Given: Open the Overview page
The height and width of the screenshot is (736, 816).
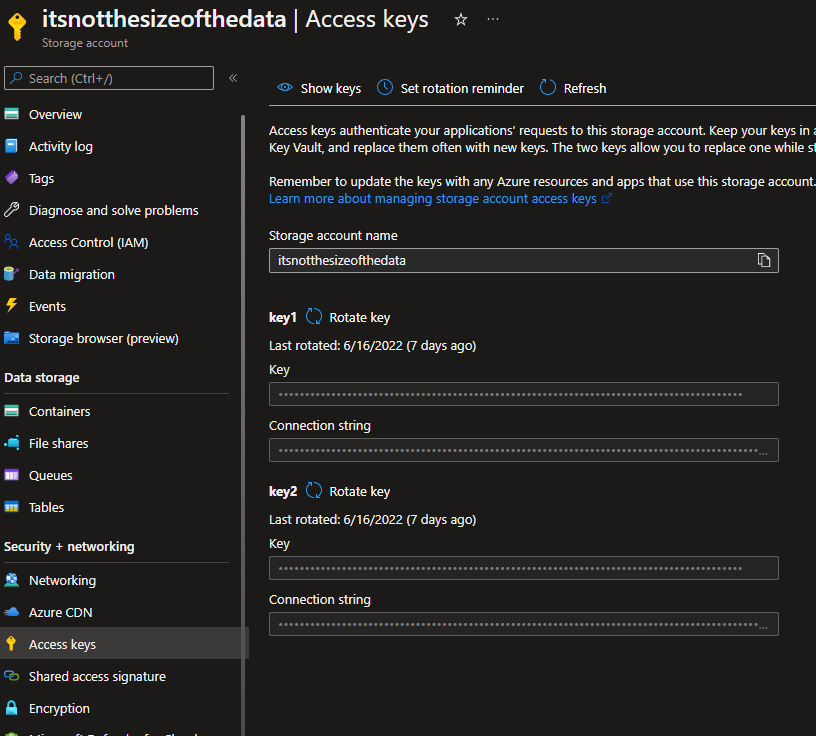Looking at the screenshot, I should pos(55,114).
